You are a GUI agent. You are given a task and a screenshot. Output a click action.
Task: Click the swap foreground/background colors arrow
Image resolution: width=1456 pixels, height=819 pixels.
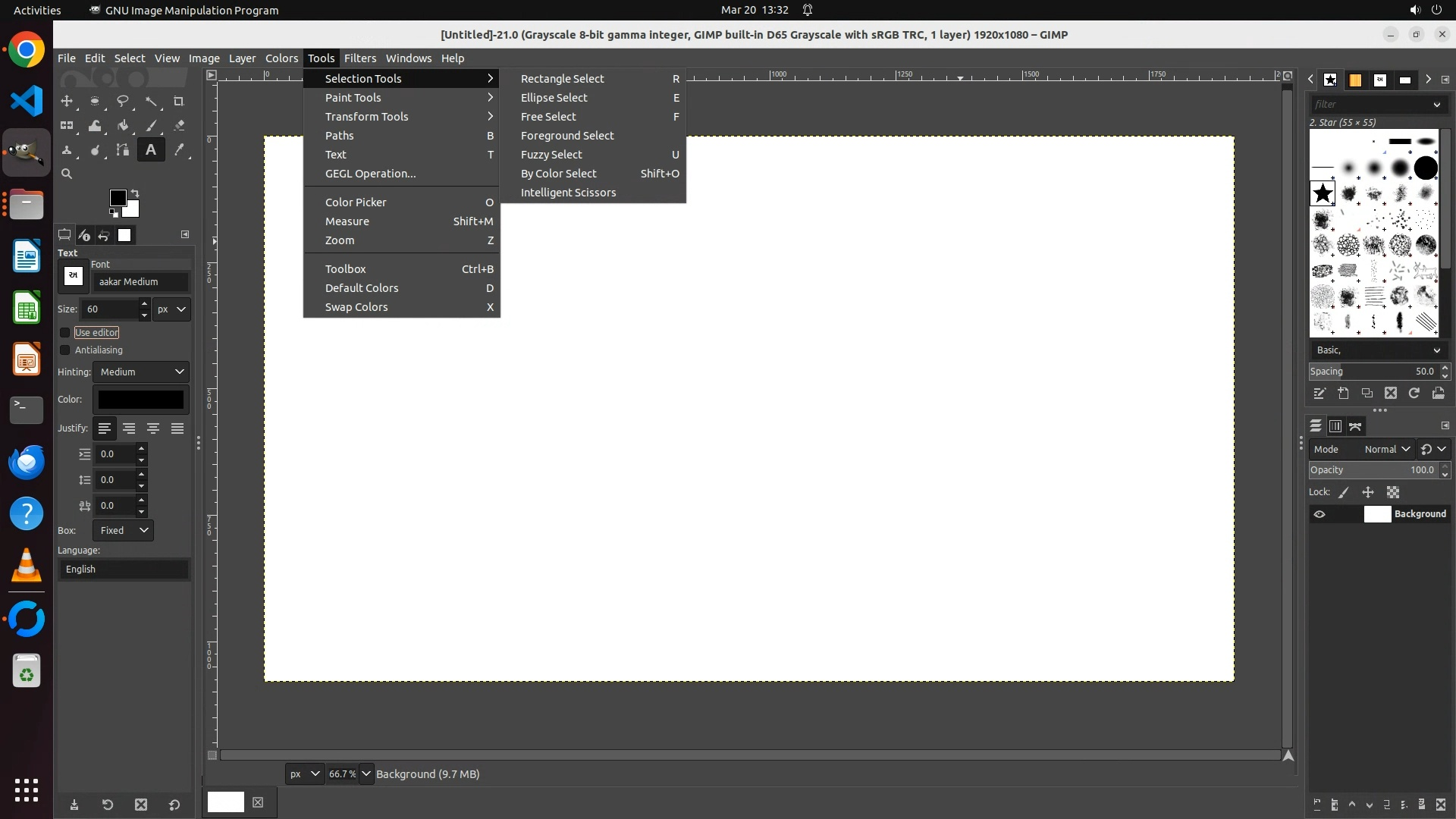point(135,193)
